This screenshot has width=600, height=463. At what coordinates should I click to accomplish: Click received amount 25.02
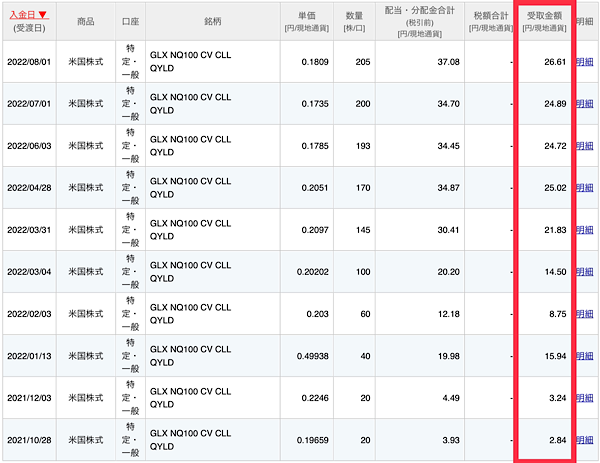555,188
